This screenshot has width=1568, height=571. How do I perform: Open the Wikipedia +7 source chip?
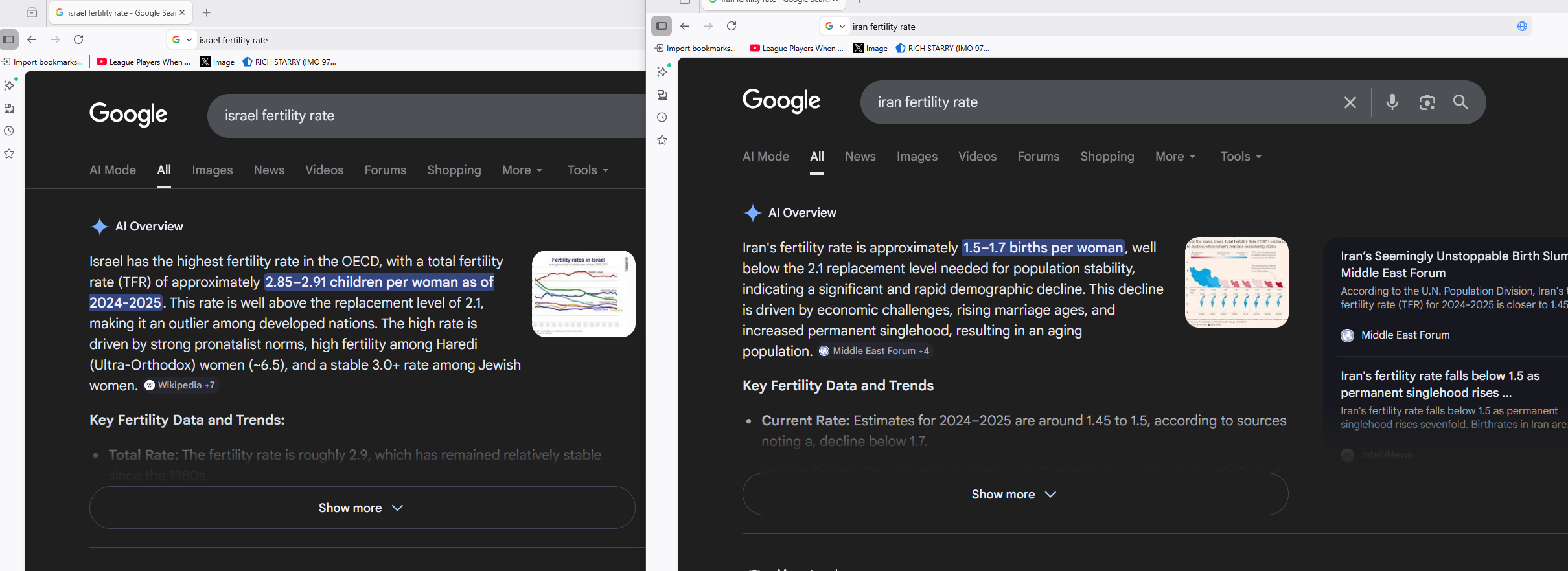coord(181,385)
